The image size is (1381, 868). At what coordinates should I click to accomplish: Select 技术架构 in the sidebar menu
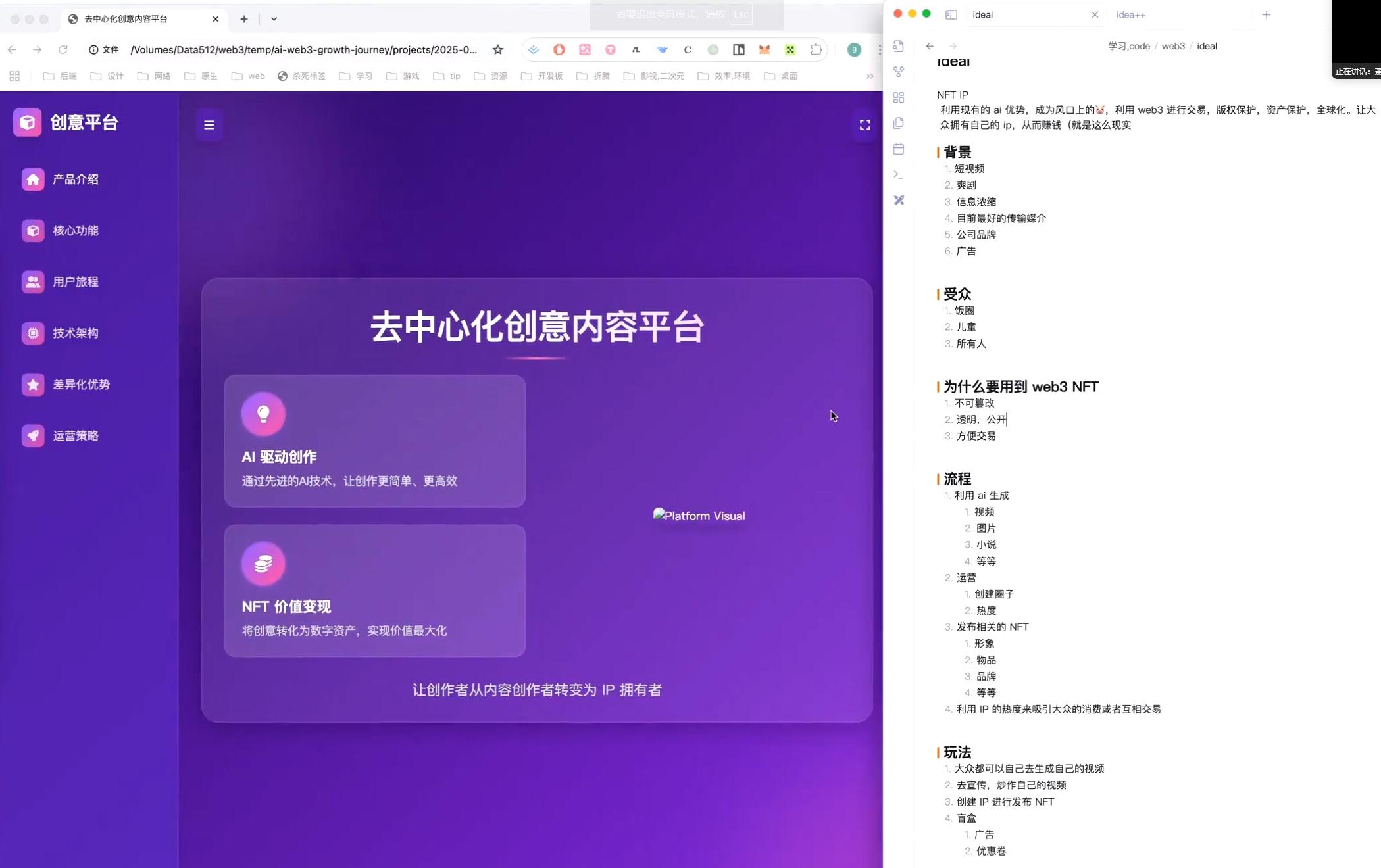76,333
